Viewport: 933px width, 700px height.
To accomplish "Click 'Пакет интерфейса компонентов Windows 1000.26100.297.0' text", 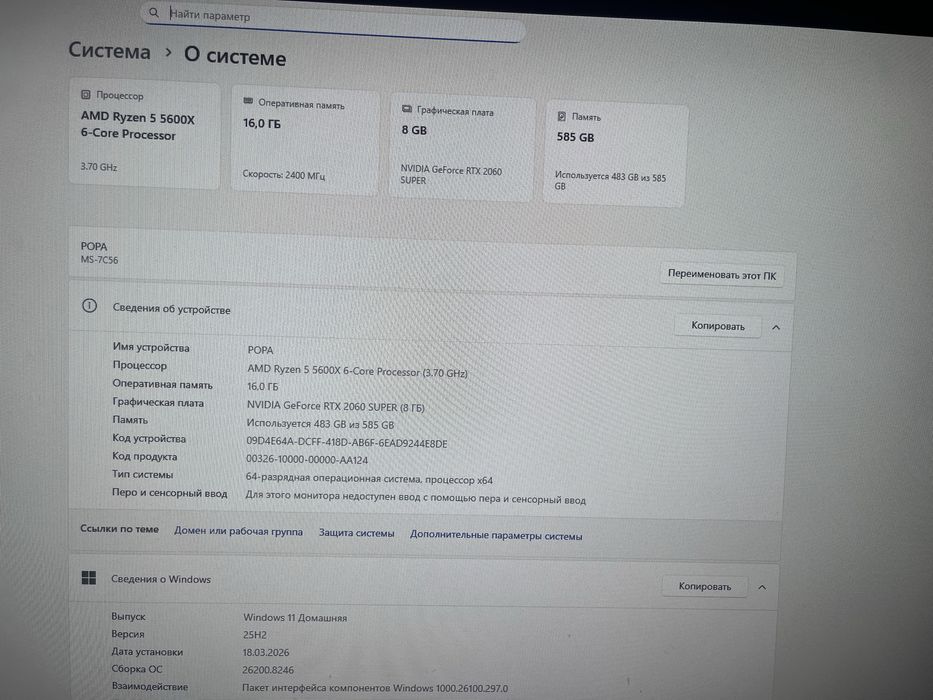I will 375,688.
